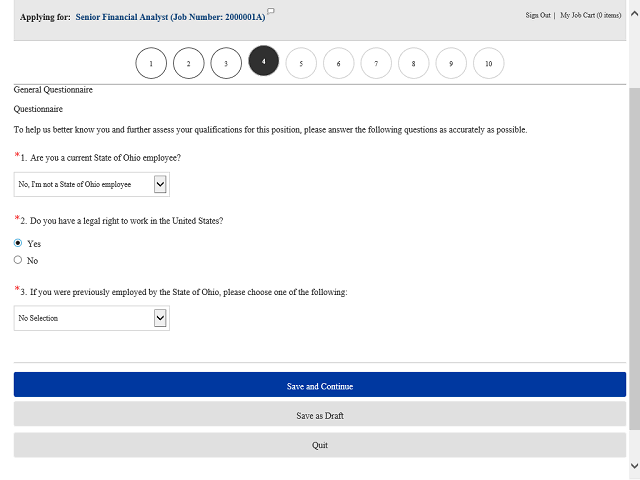Click the 'Applying for:' label
Screen dimensions: 640x480
45,17
